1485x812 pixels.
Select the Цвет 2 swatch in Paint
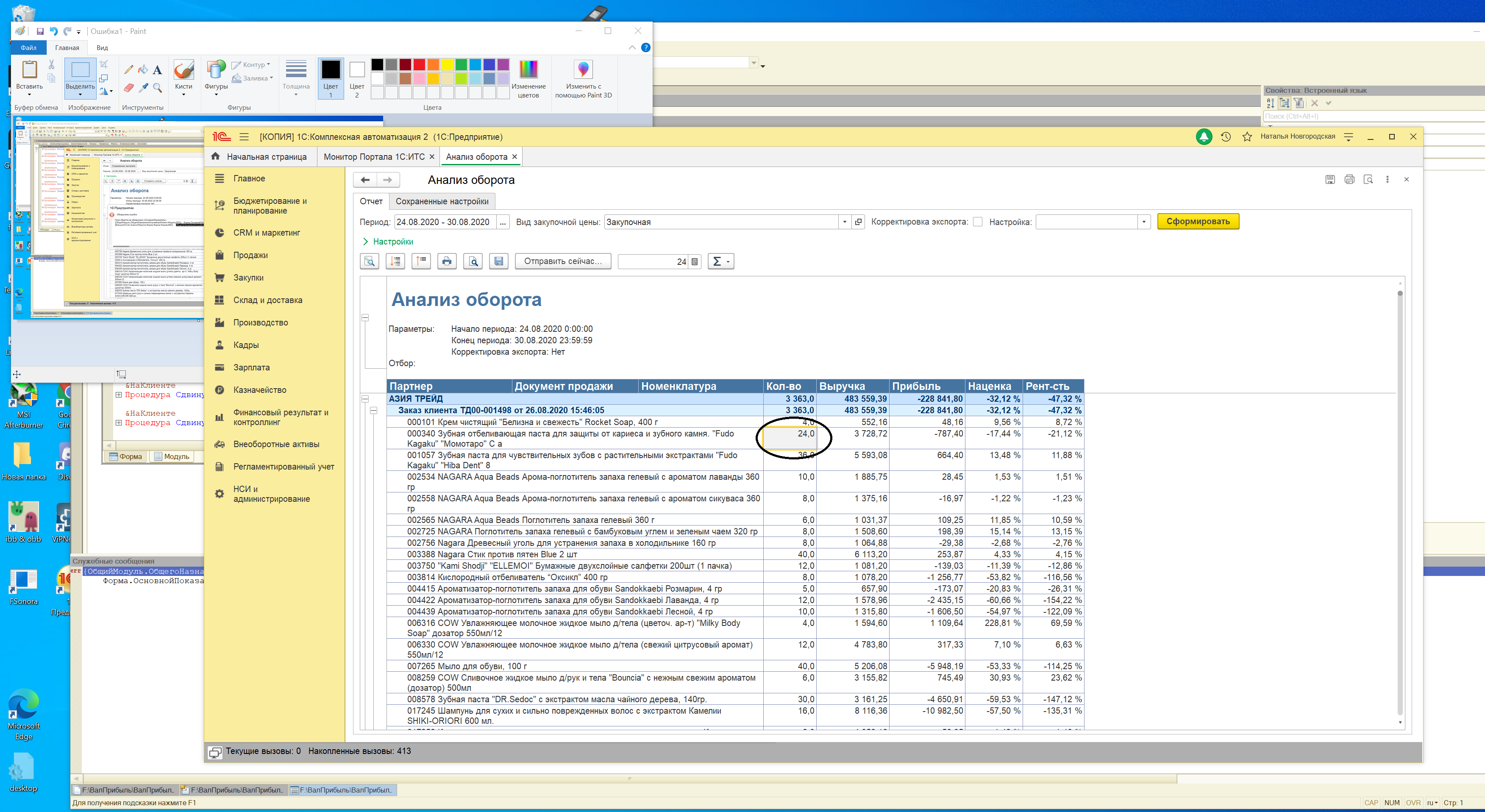point(357,78)
